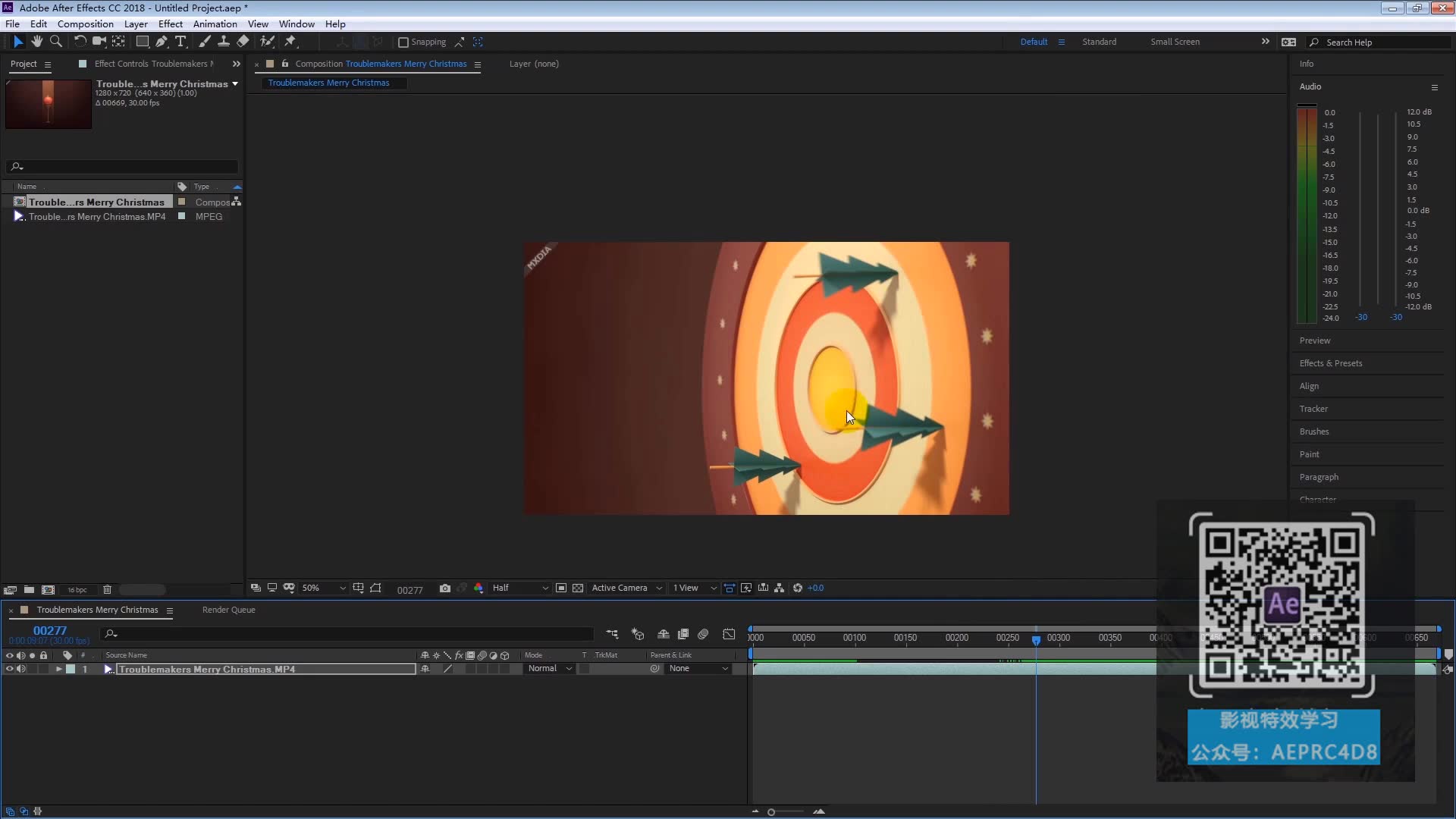1456x819 pixels.
Task: Click the current time indicator on the timeline
Action: click(1036, 640)
